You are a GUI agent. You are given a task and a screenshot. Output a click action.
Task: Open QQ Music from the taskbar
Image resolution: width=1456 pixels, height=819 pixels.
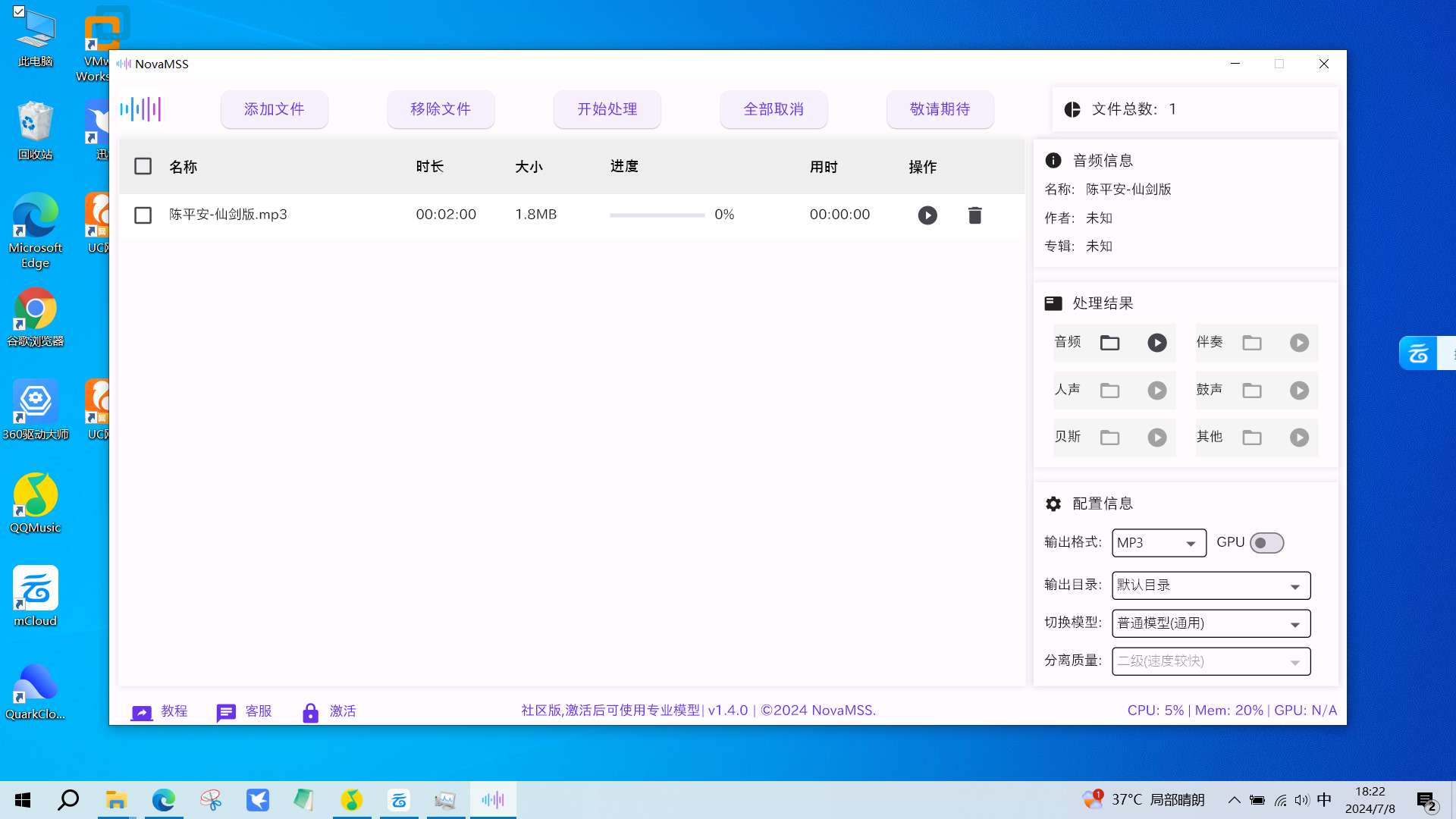pos(351,800)
